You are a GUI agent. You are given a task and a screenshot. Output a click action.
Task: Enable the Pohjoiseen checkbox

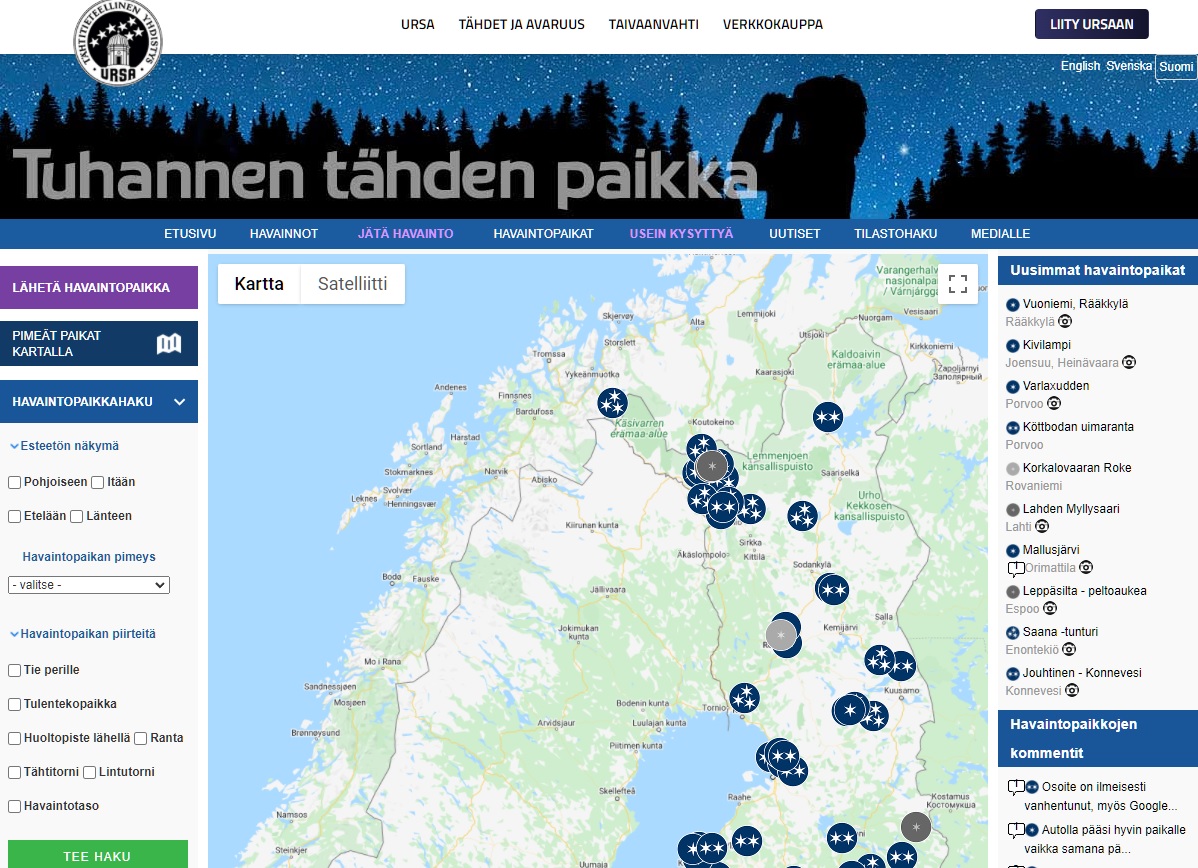coord(15,482)
